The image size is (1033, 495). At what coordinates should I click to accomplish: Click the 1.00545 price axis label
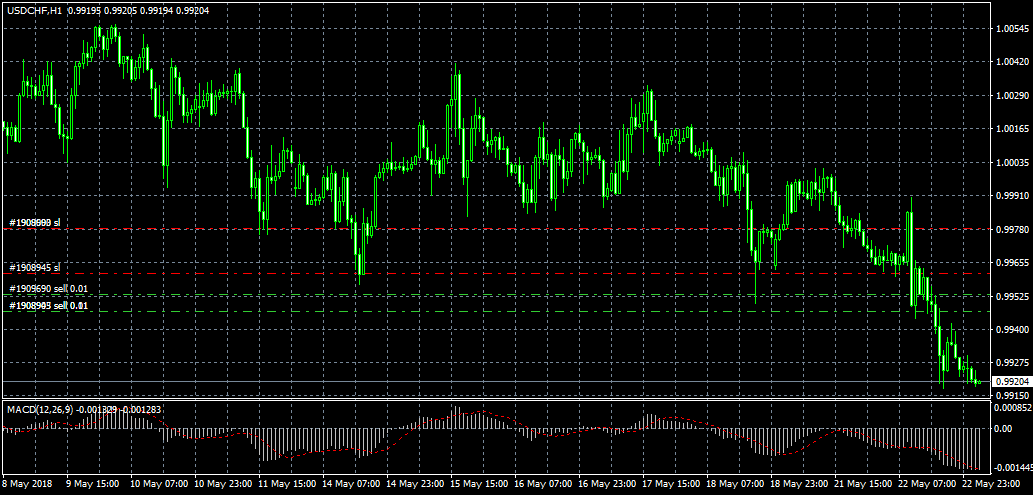pyautogui.click(x=1011, y=29)
